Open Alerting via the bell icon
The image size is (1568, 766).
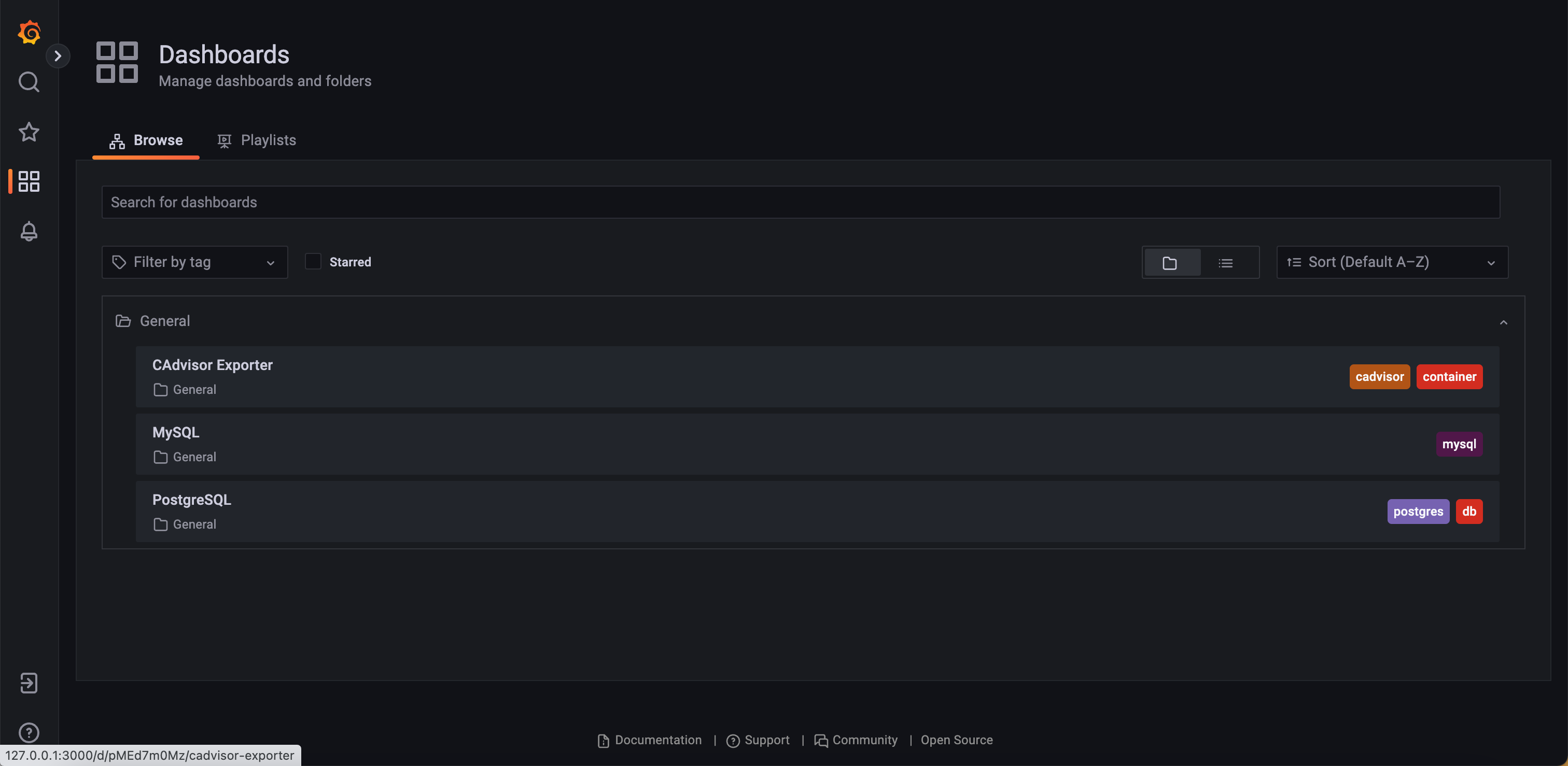pyautogui.click(x=29, y=231)
